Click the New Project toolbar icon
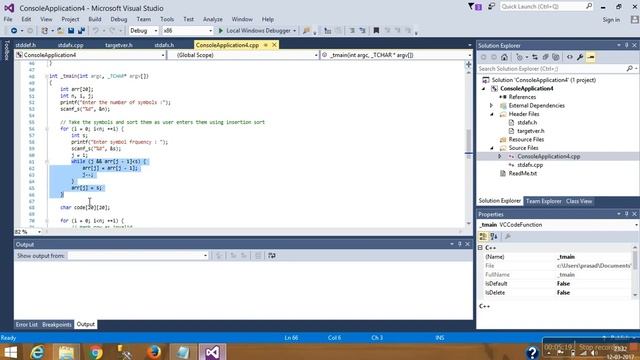640x360 pixels. point(44,31)
